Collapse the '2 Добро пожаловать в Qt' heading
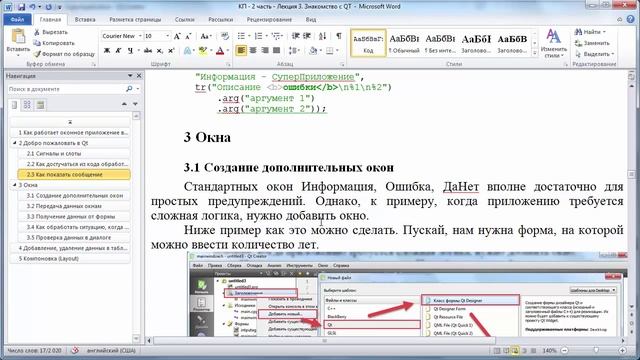 click(14, 143)
